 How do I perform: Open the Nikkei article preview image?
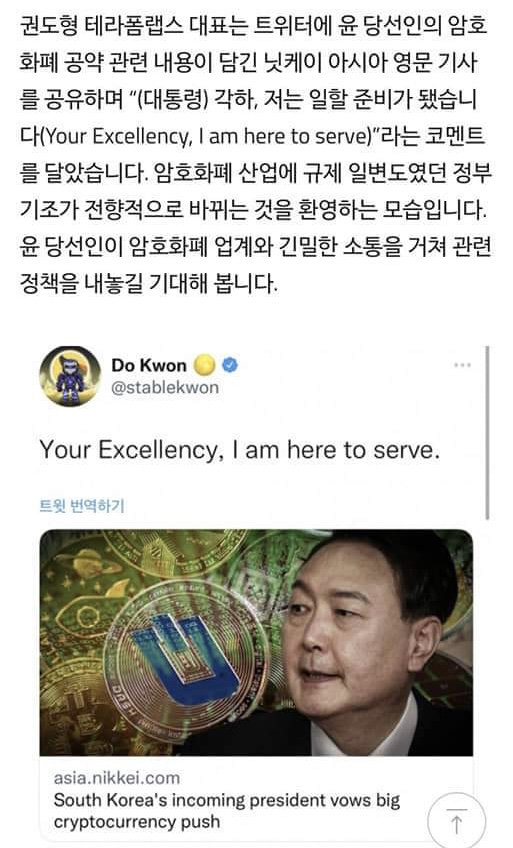[256, 642]
